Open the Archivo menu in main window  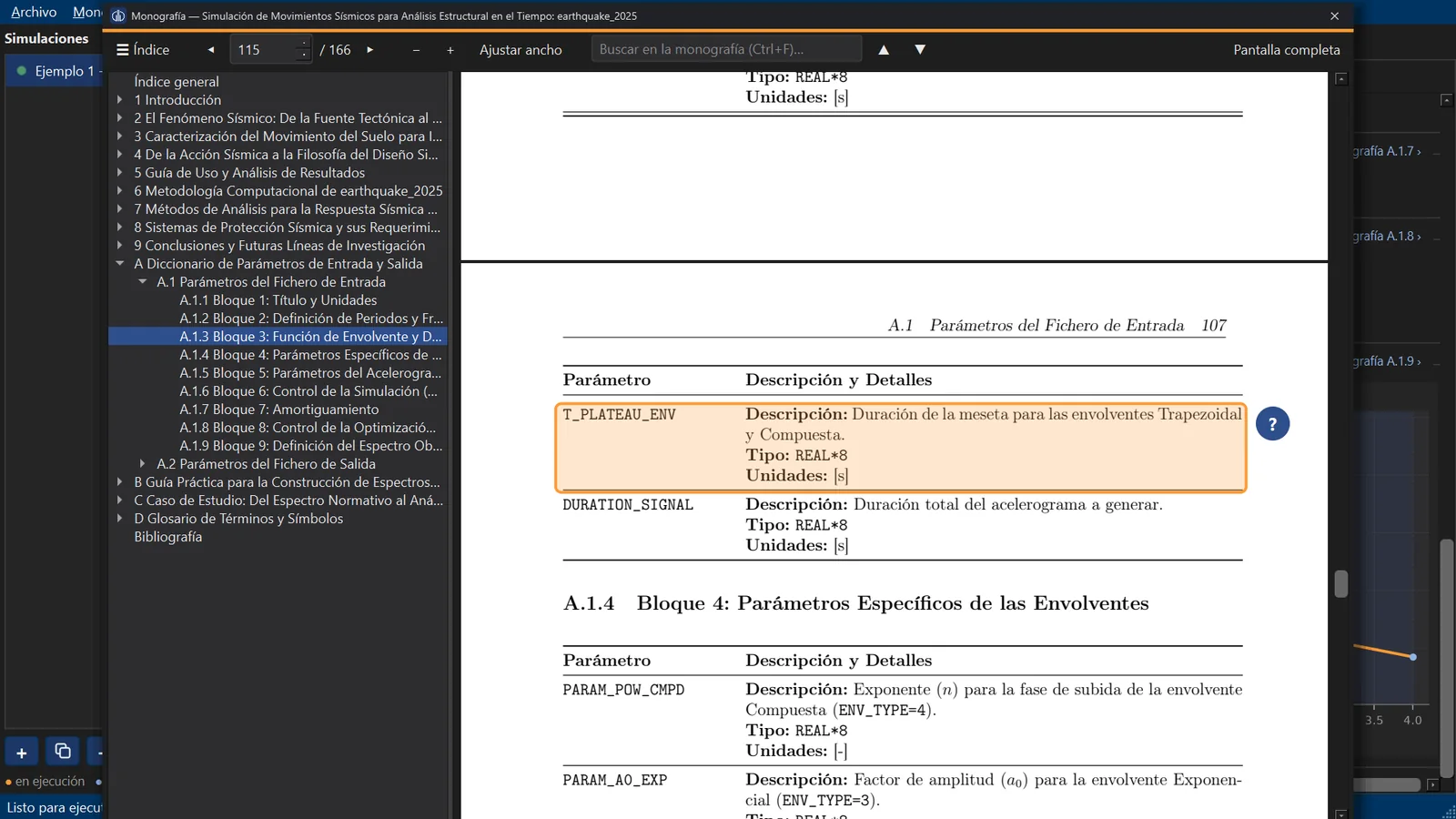(x=34, y=12)
